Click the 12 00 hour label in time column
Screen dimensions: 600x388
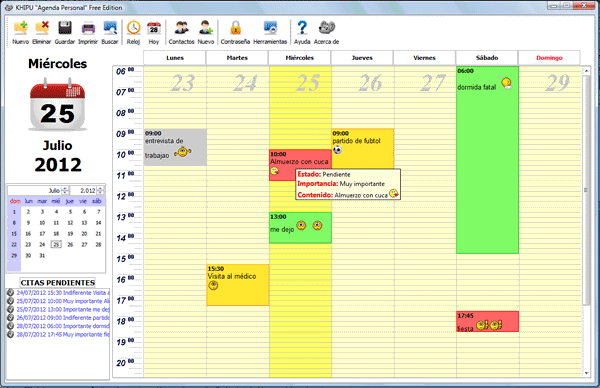(x=126, y=196)
